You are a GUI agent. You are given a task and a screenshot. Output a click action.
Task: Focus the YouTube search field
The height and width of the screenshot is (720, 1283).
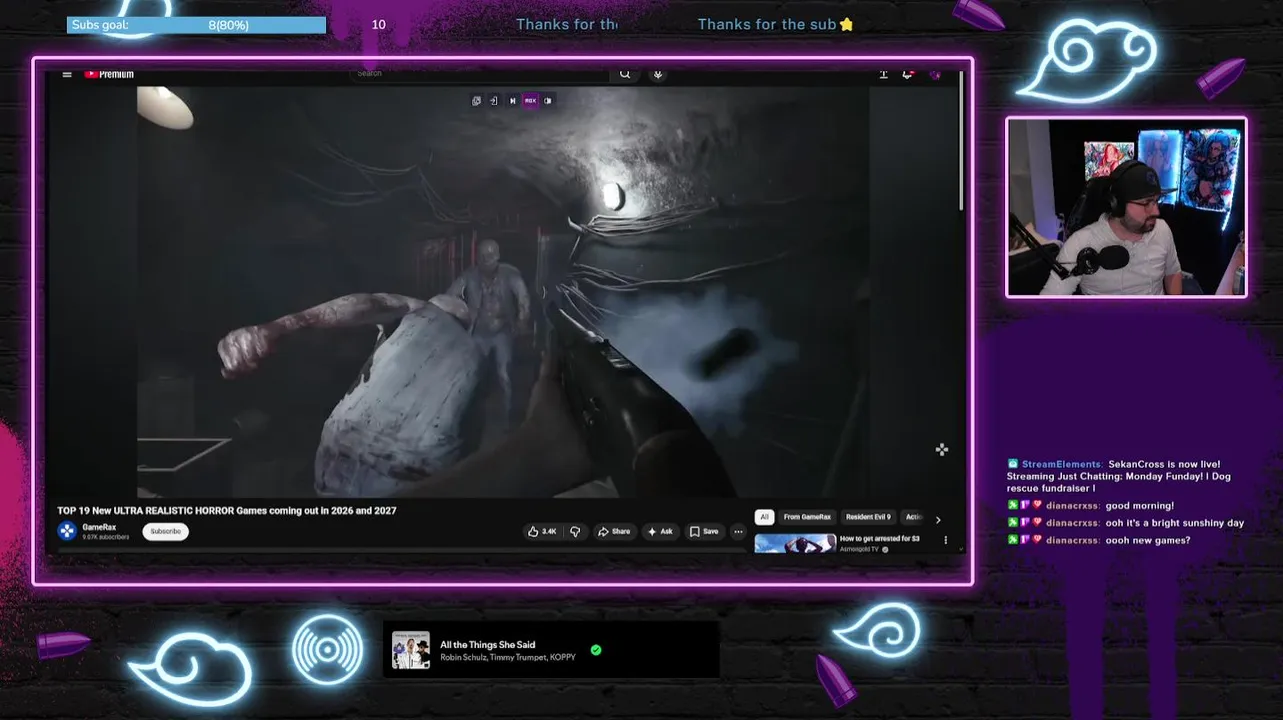point(480,73)
